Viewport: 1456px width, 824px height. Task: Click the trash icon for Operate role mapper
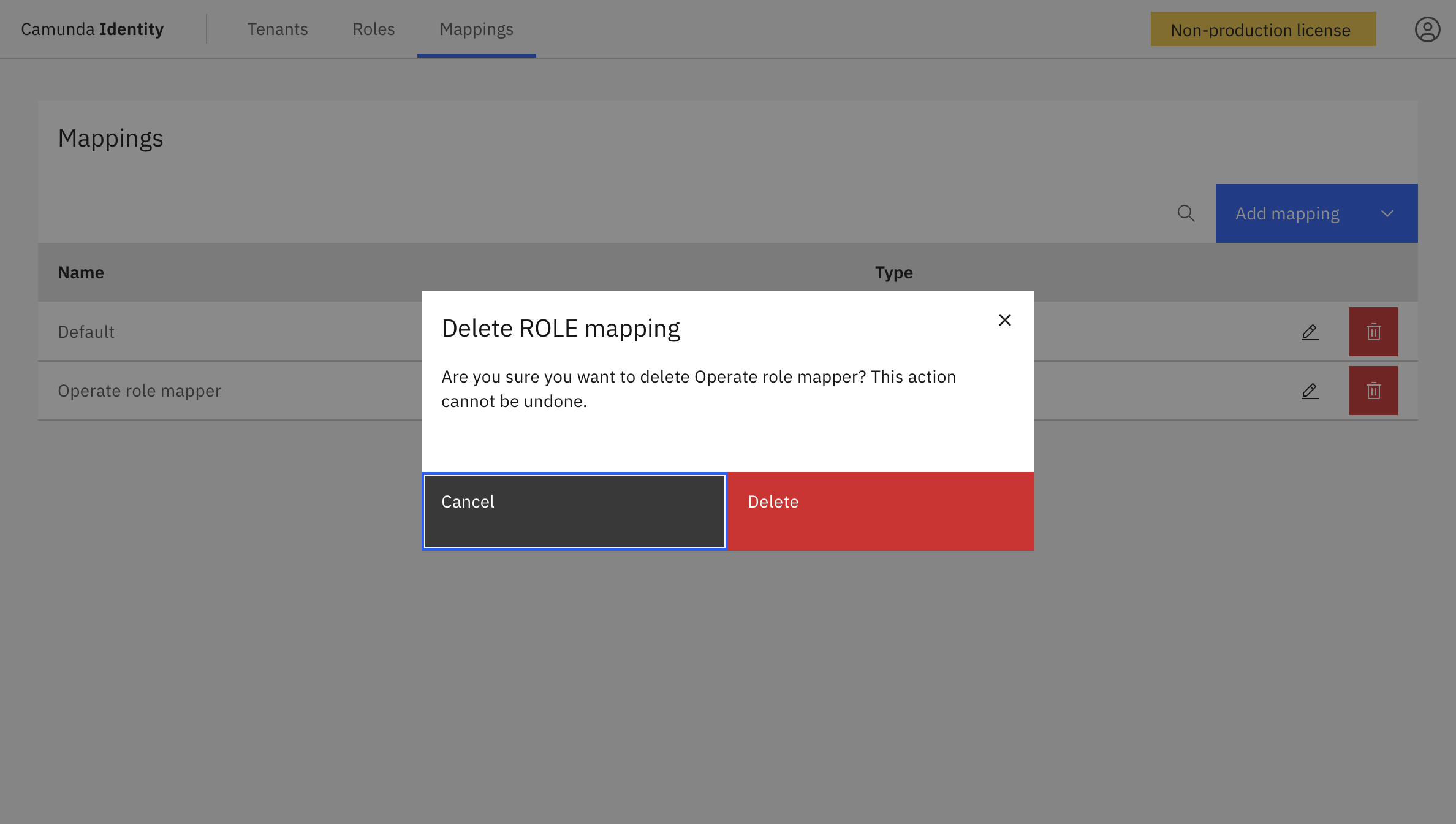point(1374,391)
